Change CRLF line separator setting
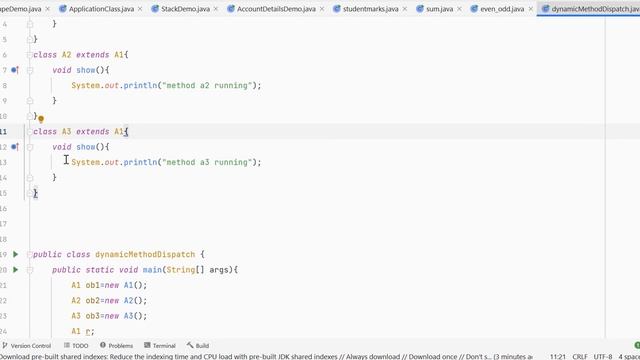The width and height of the screenshot is (640, 360). [580, 357]
